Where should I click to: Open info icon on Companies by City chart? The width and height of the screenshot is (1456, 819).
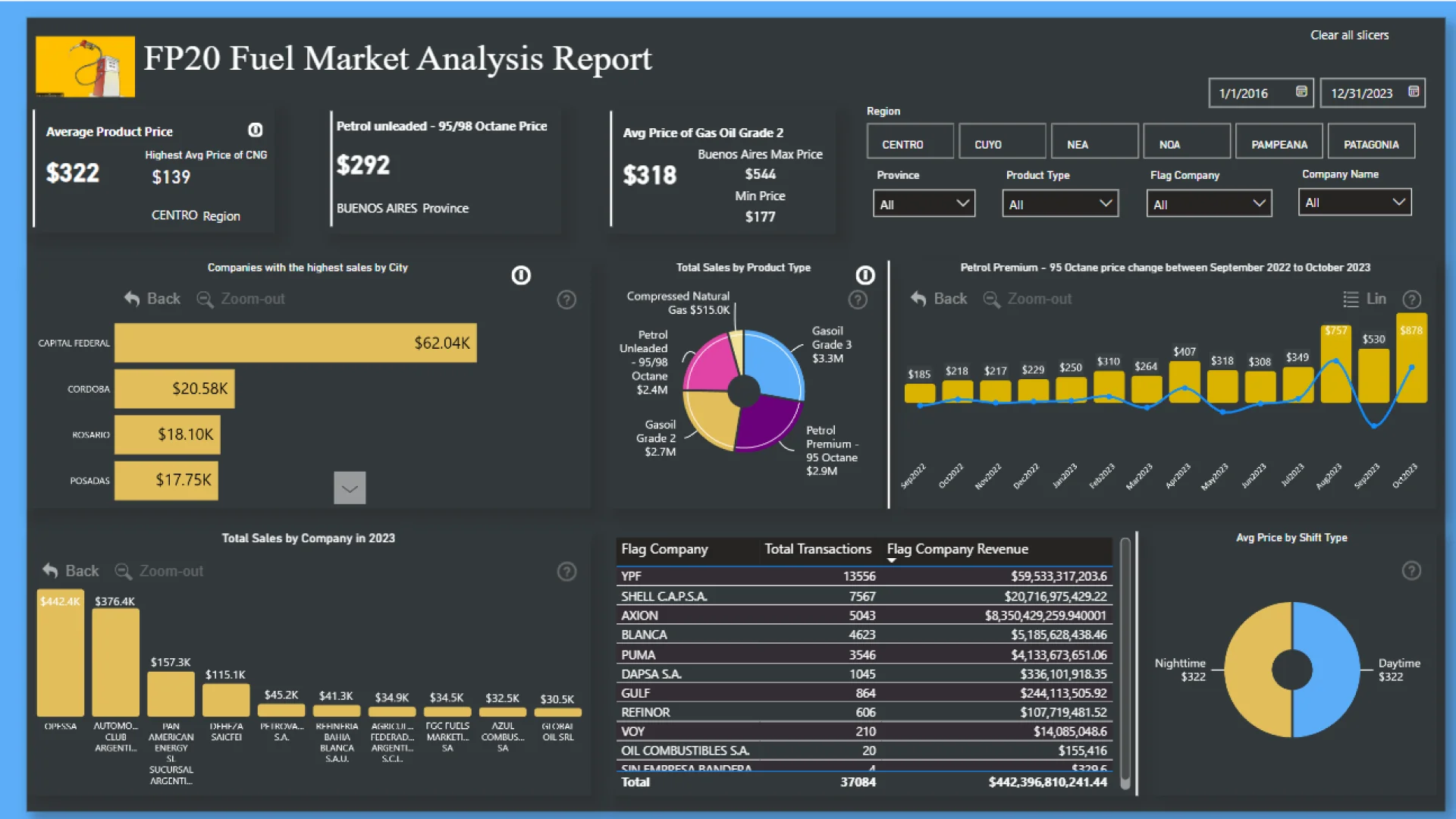(x=521, y=275)
